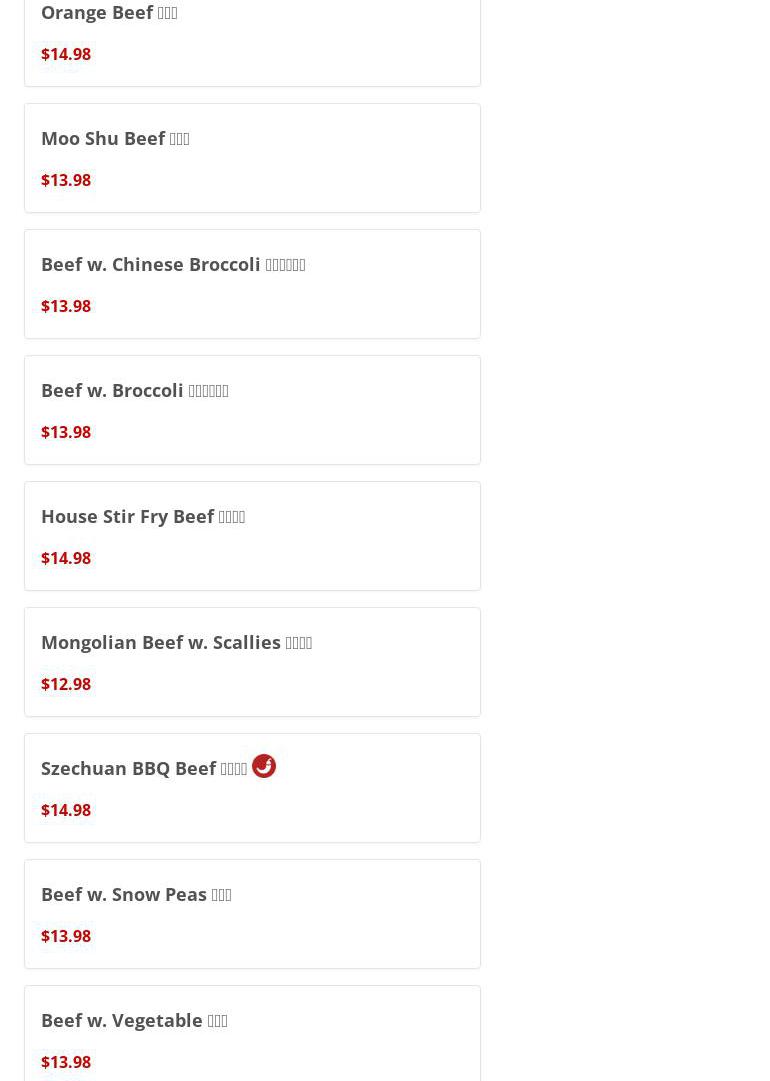Select the Moo Shu Beef item

[x=115, y=139]
